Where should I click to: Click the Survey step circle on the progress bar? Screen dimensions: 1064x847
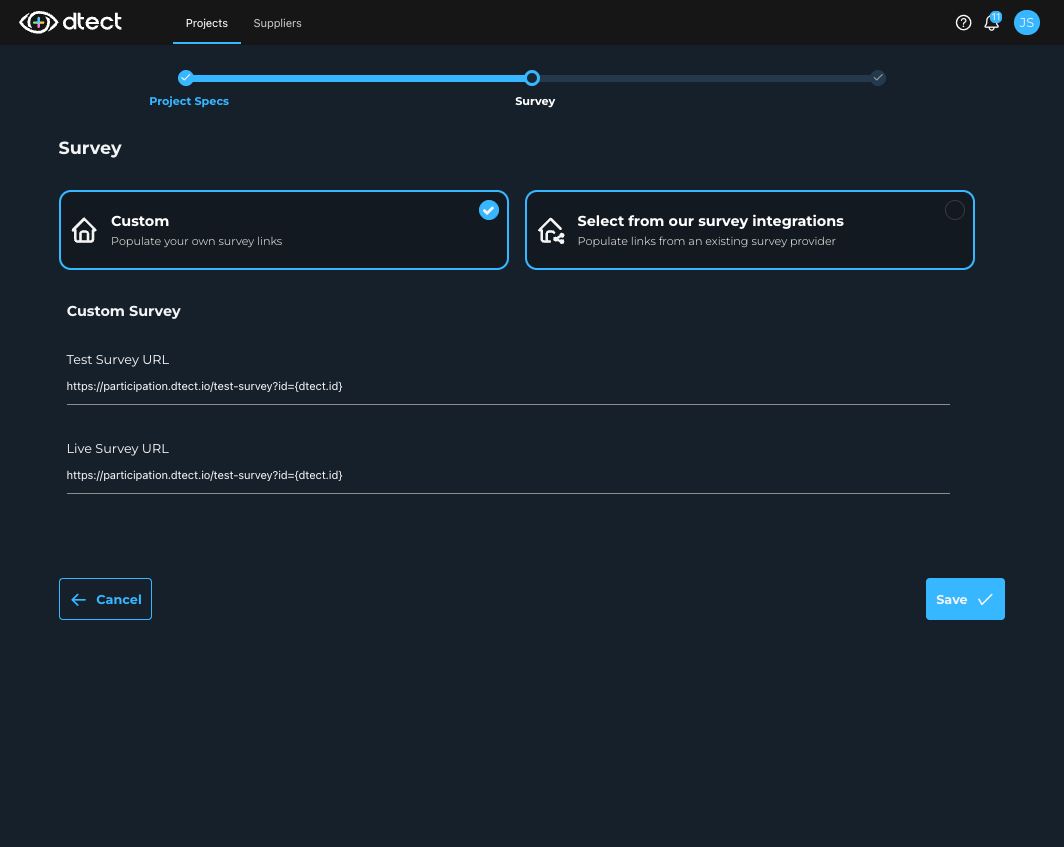(531, 77)
